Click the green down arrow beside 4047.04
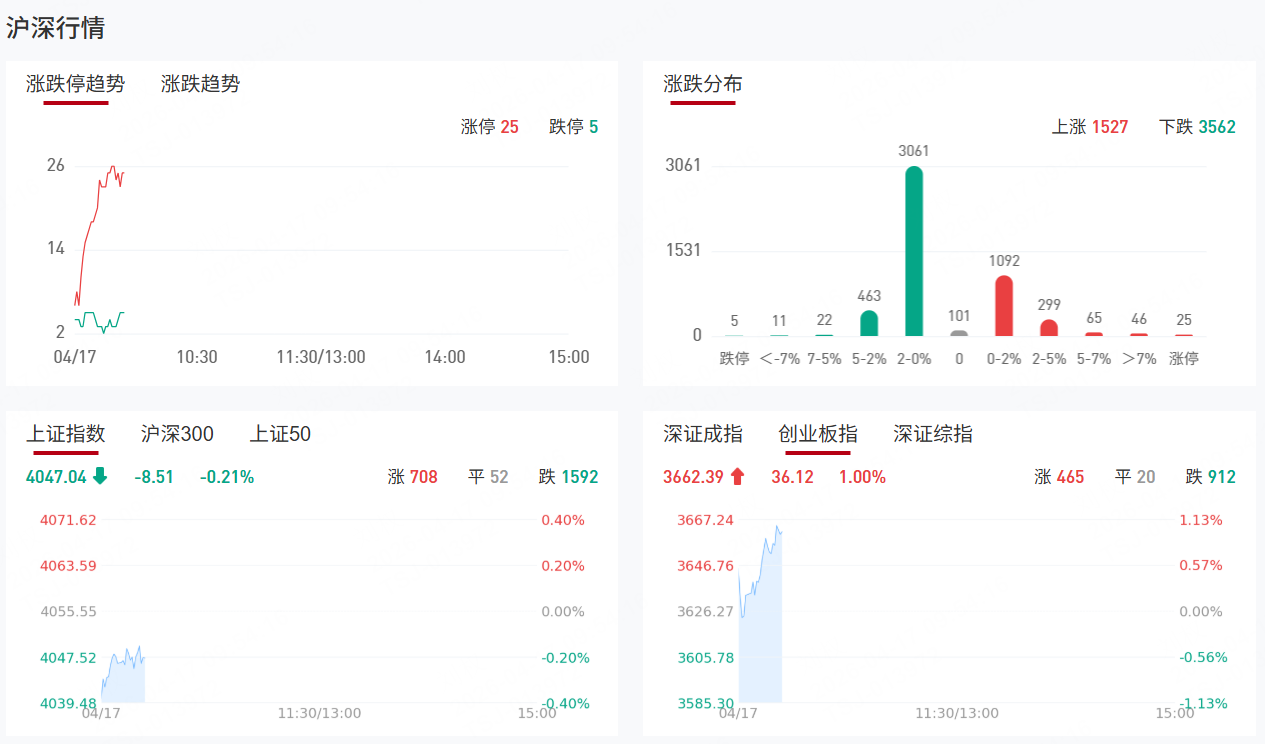 pyautogui.click(x=100, y=477)
